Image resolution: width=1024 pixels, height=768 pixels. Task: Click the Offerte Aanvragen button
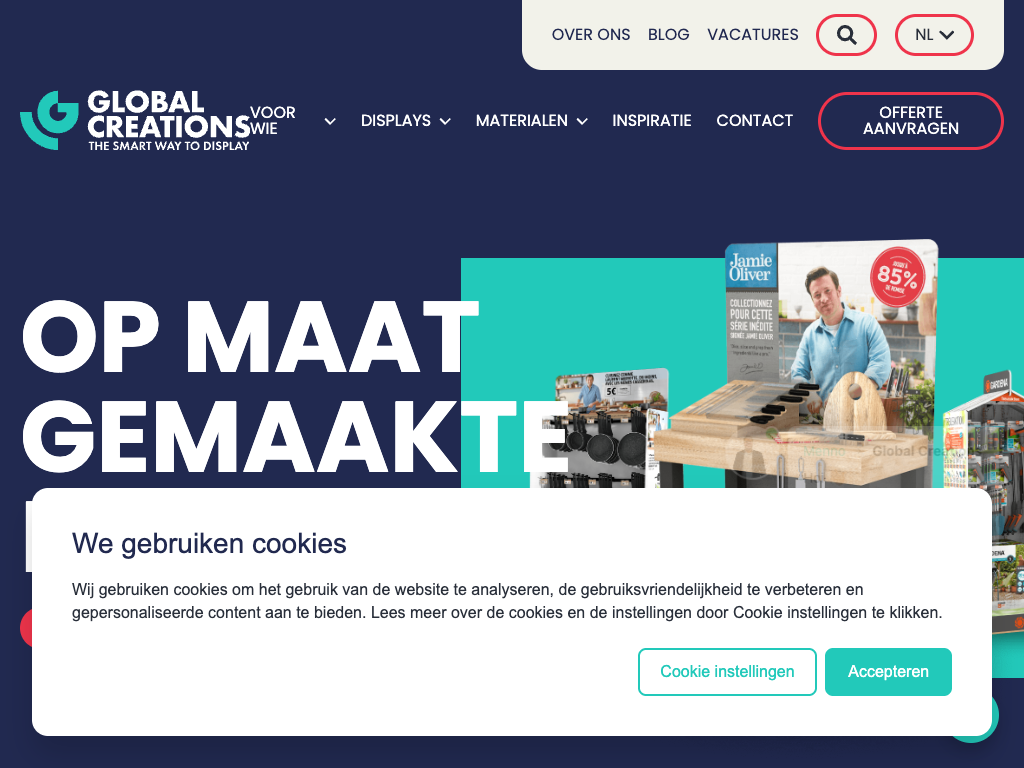910,121
